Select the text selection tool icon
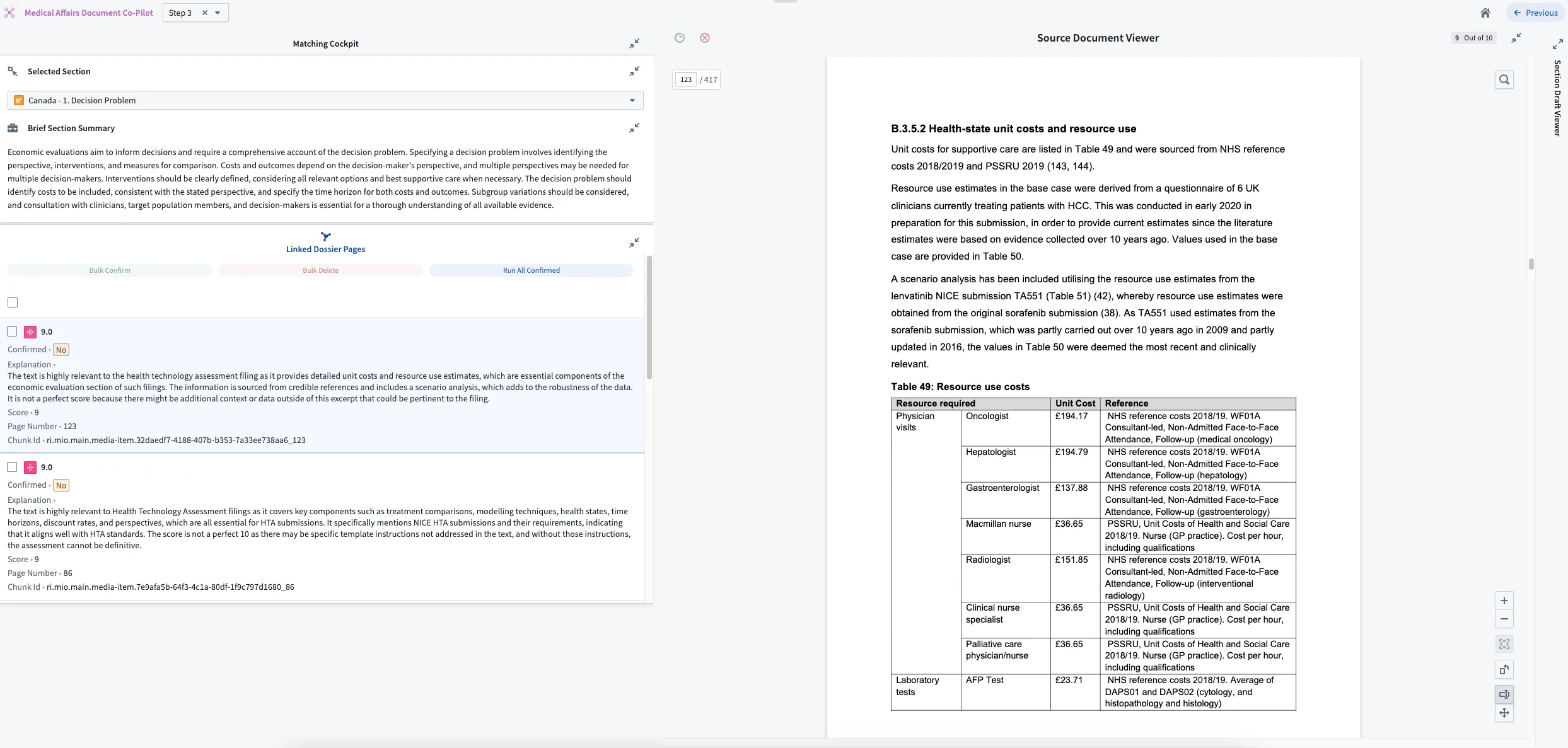Image resolution: width=1568 pixels, height=748 pixels. 1504,694
